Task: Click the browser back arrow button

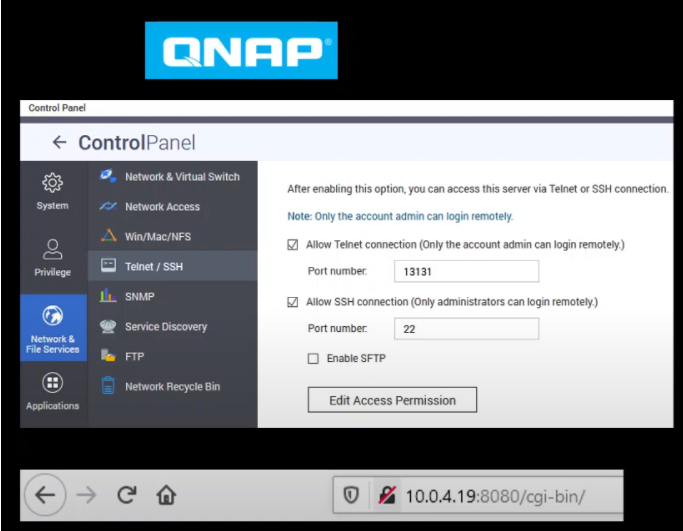Action: [45, 495]
